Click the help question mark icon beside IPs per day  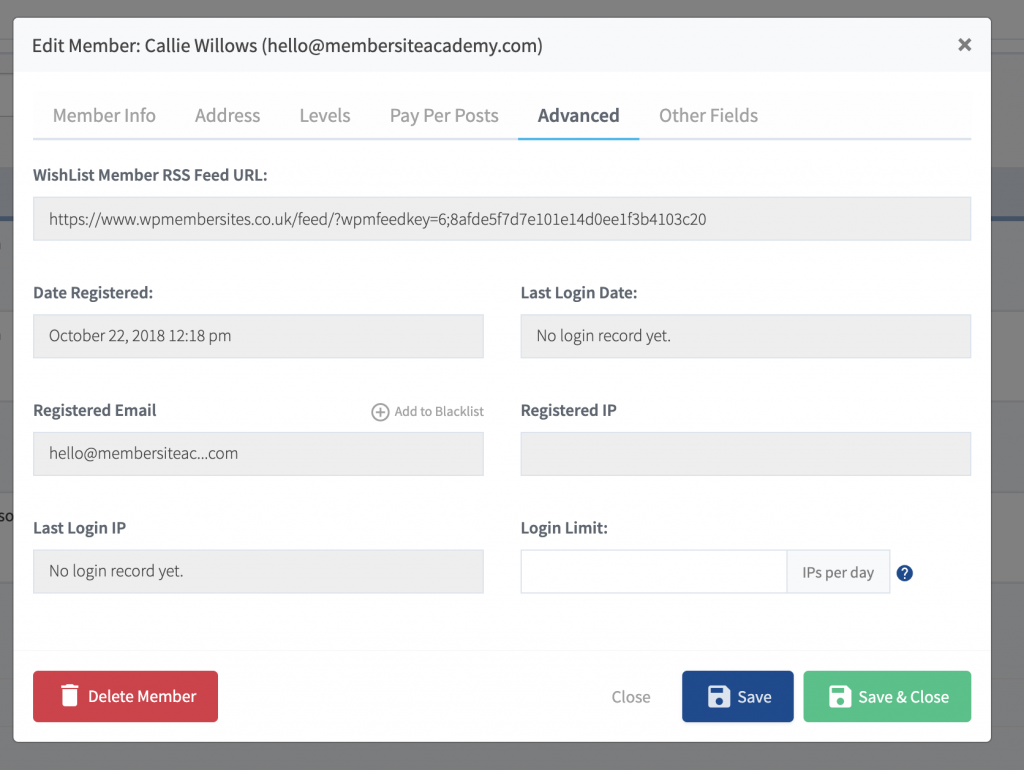[x=904, y=573]
